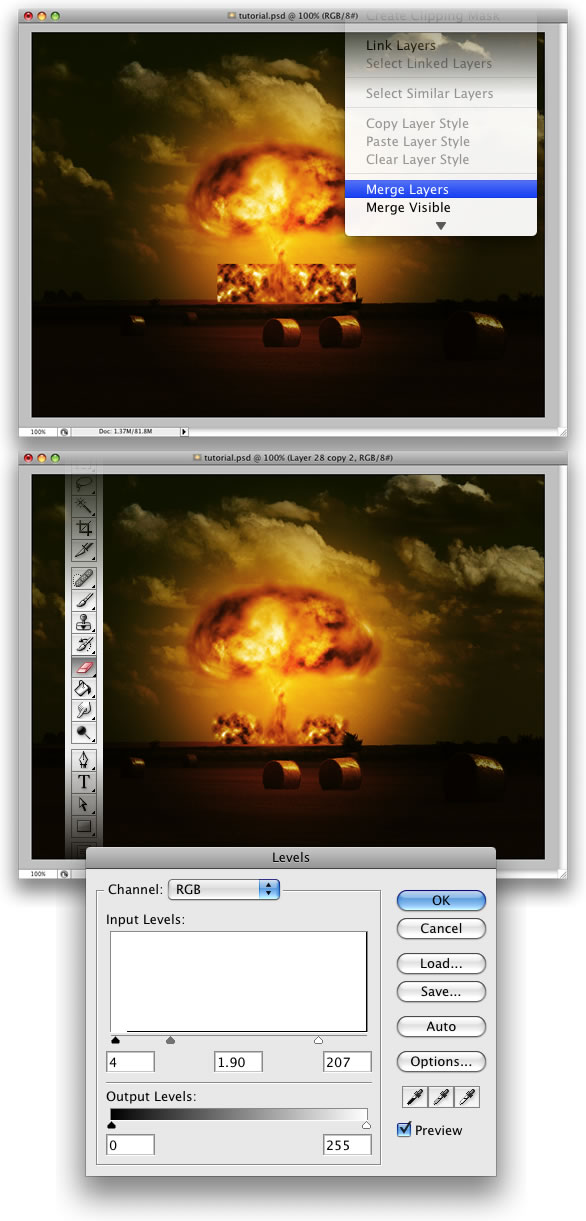This screenshot has height=1221, width=586.
Task: Select the Pen tool
Action: click(x=85, y=760)
